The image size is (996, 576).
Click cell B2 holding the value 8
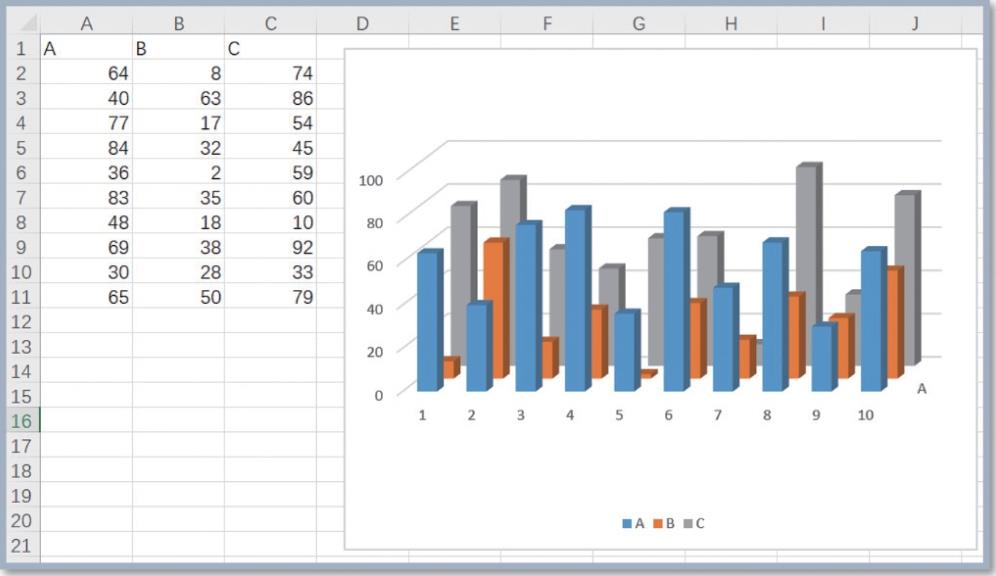(178, 73)
